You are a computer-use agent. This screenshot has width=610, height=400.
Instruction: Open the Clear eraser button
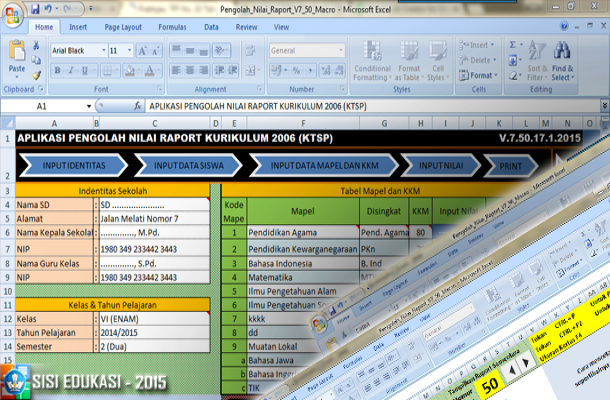[x=513, y=75]
